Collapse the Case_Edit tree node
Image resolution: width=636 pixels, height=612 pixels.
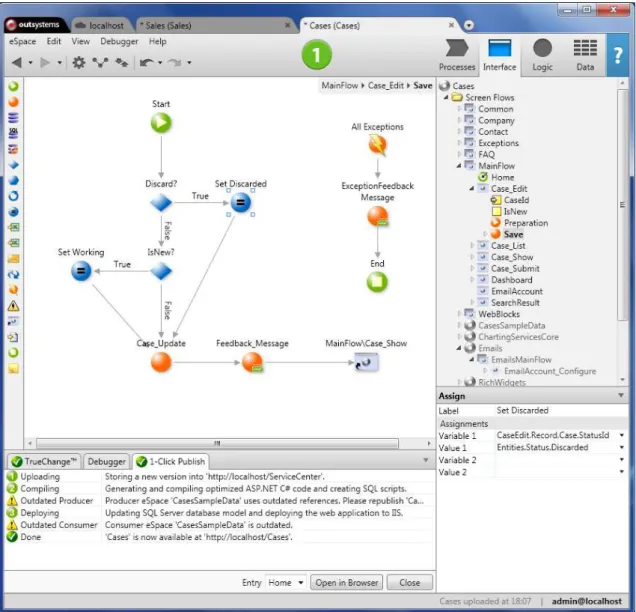472,189
